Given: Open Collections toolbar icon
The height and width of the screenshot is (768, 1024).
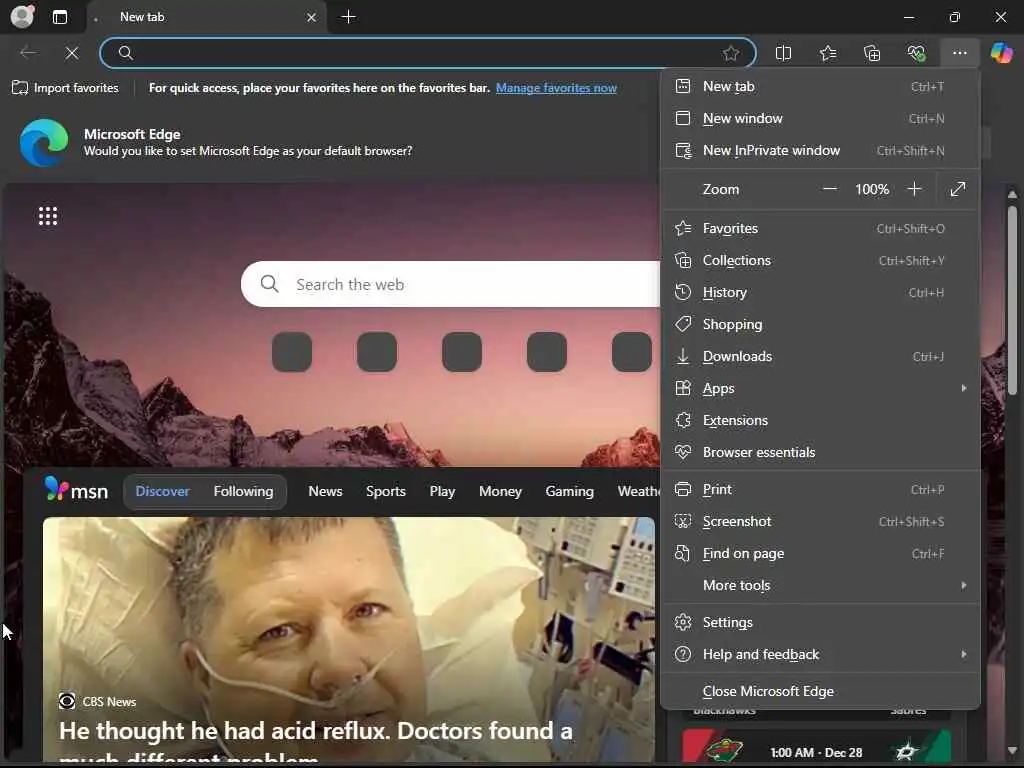Looking at the screenshot, I should (872, 53).
